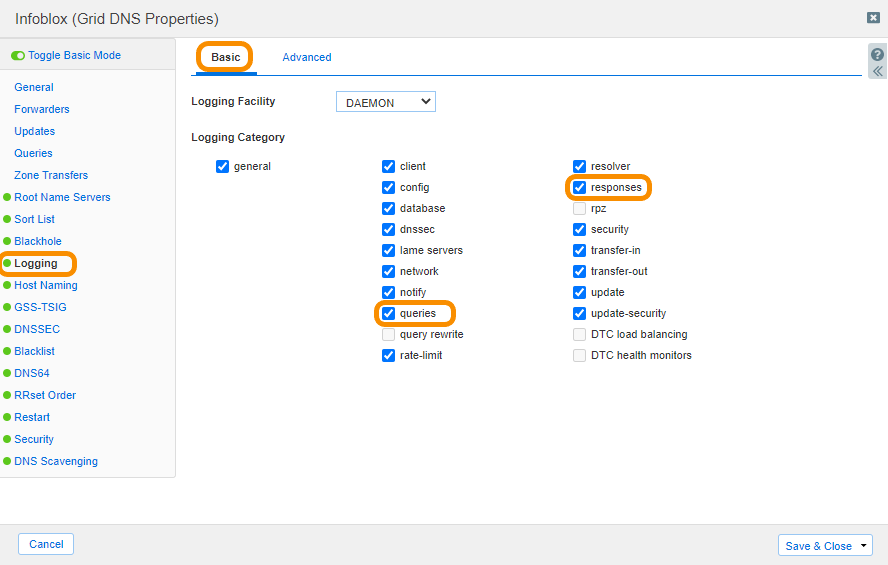888x565 pixels.
Task: Open the RRset Order section
Action: (45, 395)
